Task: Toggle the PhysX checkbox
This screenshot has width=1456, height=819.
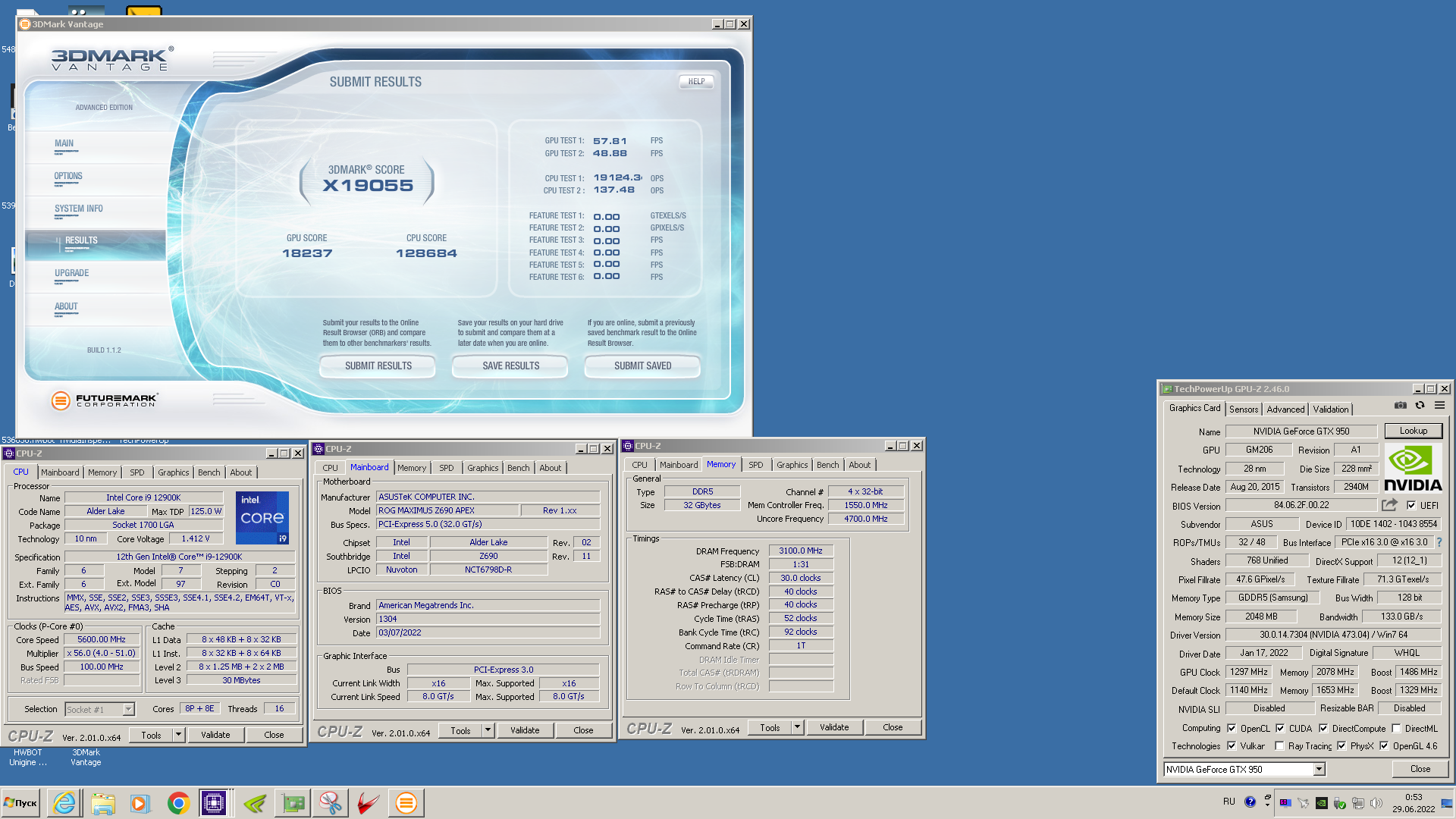Action: click(x=1341, y=746)
